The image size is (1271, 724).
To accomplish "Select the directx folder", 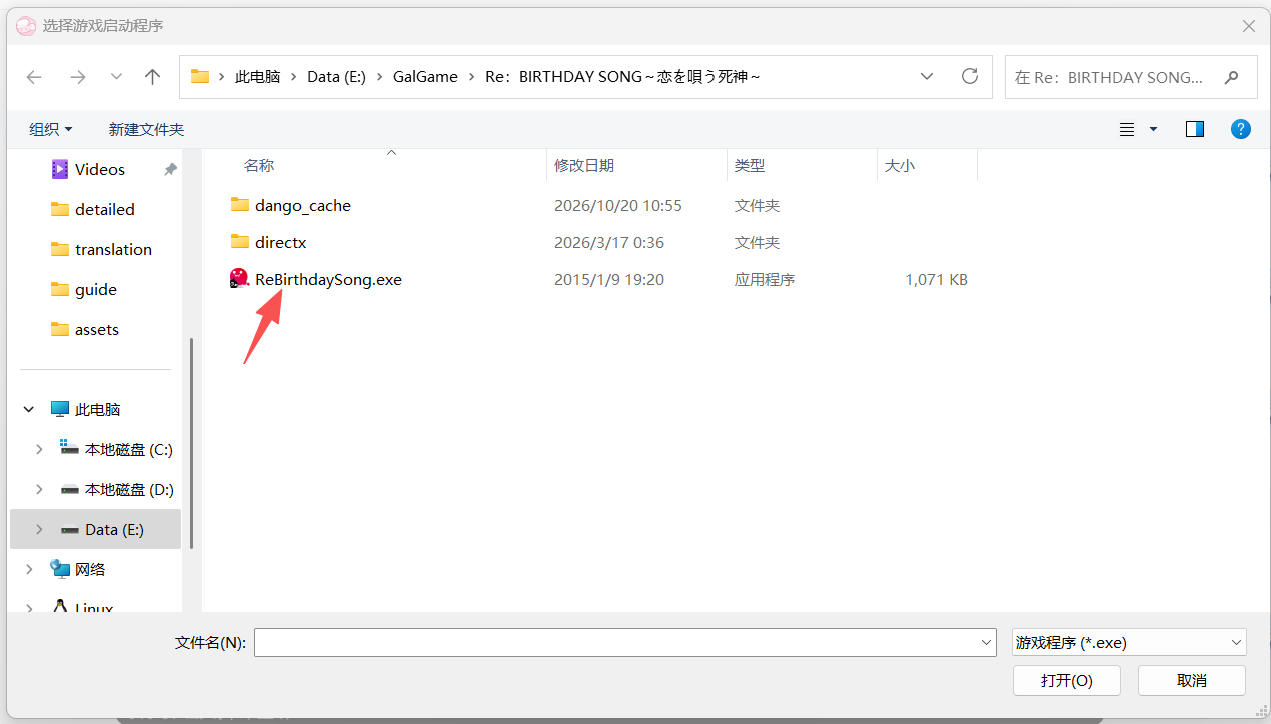I will coord(280,242).
